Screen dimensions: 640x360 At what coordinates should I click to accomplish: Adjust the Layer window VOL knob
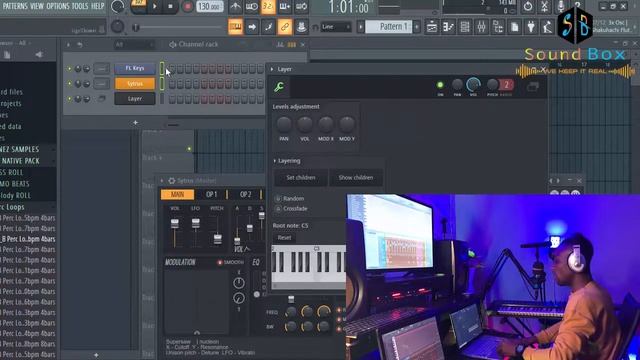tap(473, 84)
